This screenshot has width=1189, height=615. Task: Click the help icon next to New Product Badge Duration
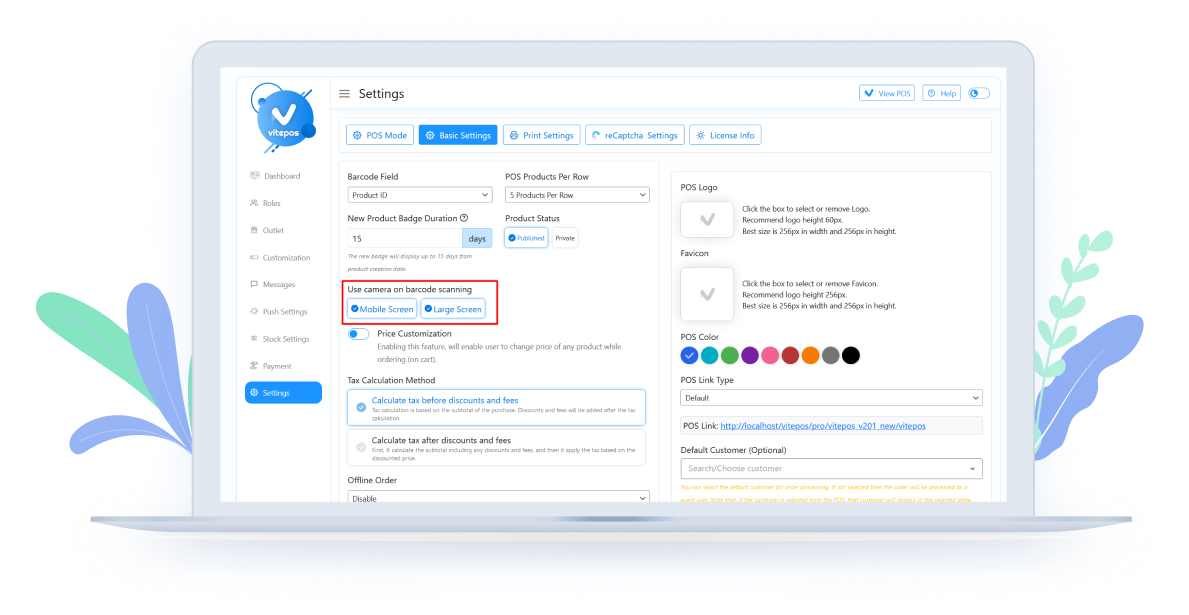point(464,218)
